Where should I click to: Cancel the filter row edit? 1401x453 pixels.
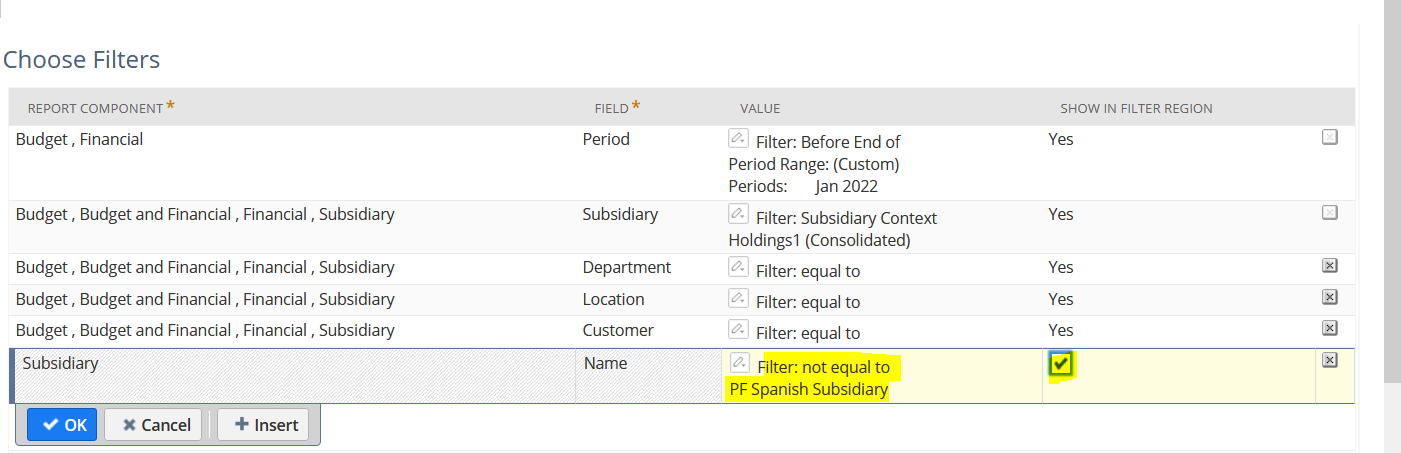(154, 425)
